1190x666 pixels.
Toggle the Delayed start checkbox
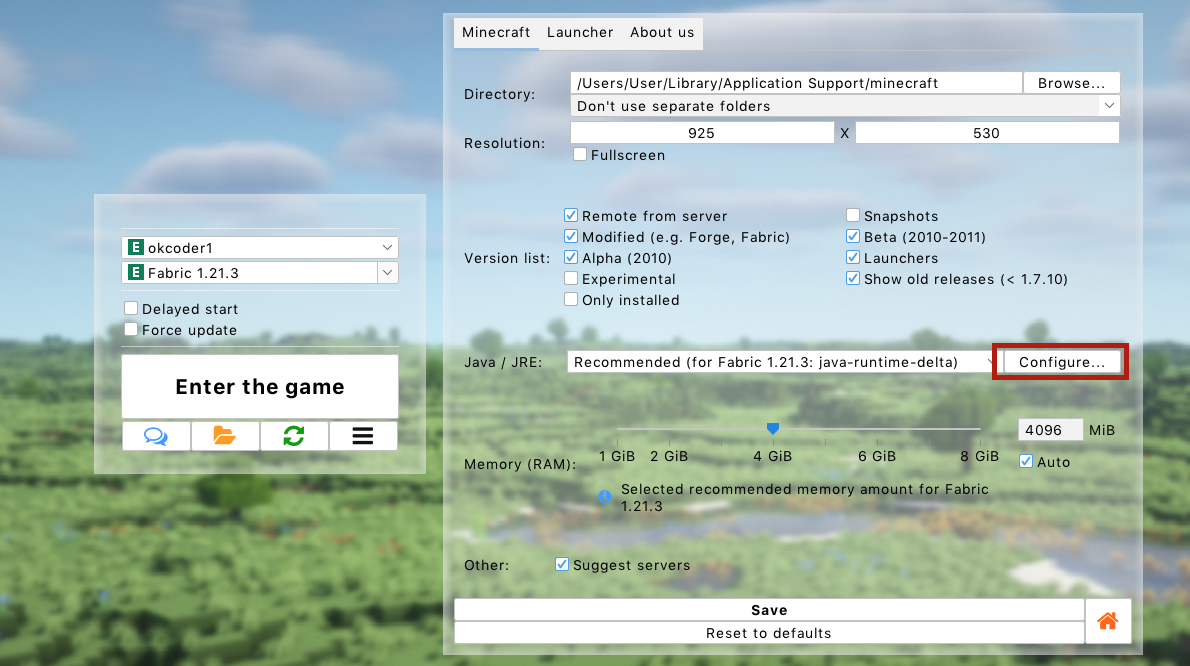point(131,308)
